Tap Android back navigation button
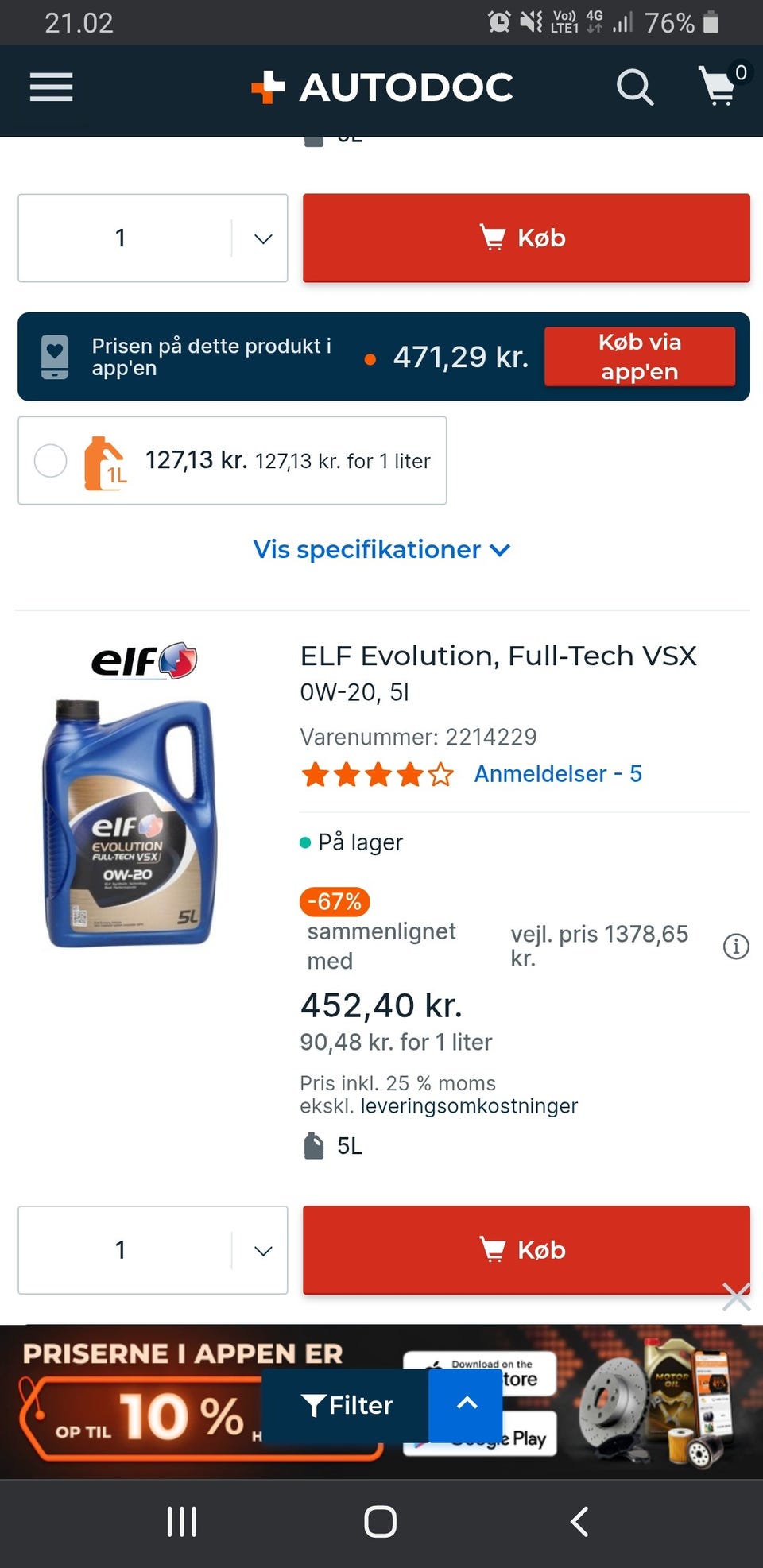The image size is (763, 1568). click(x=580, y=1522)
